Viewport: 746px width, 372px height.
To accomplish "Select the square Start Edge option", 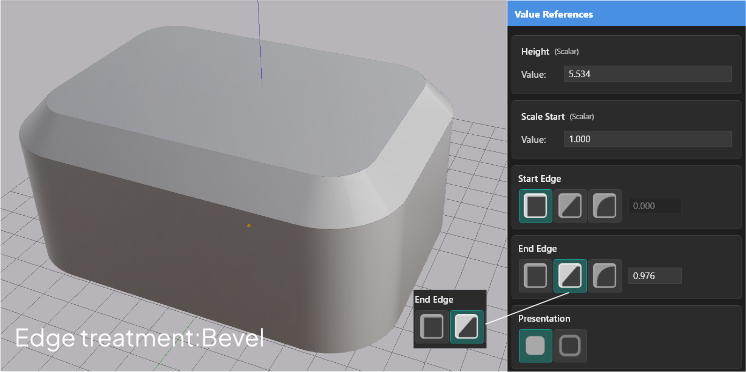I will tap(536, 206).
